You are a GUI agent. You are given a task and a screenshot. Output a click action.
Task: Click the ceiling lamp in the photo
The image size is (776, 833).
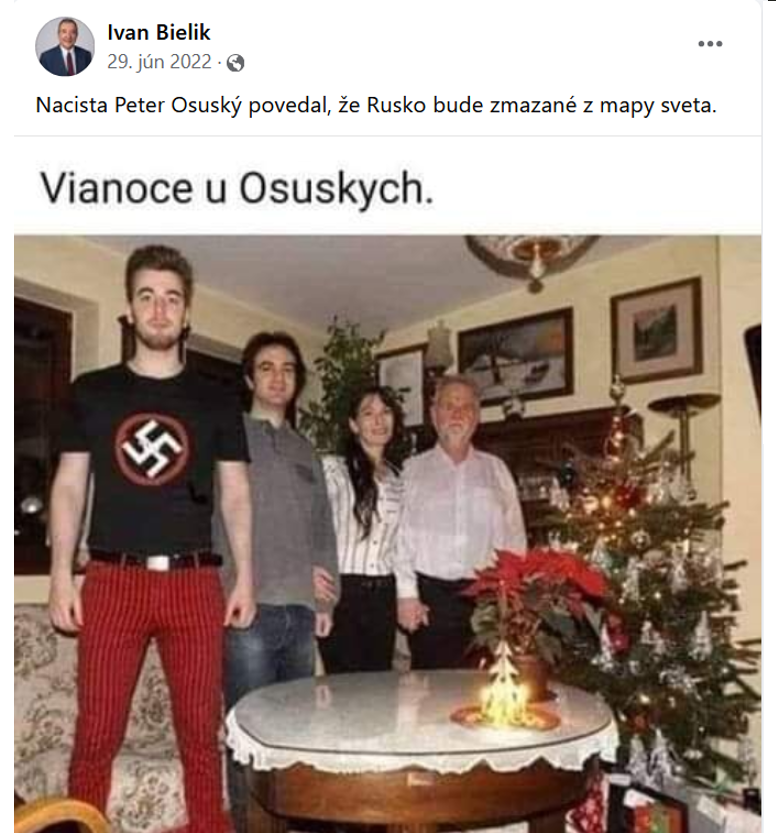531,259
